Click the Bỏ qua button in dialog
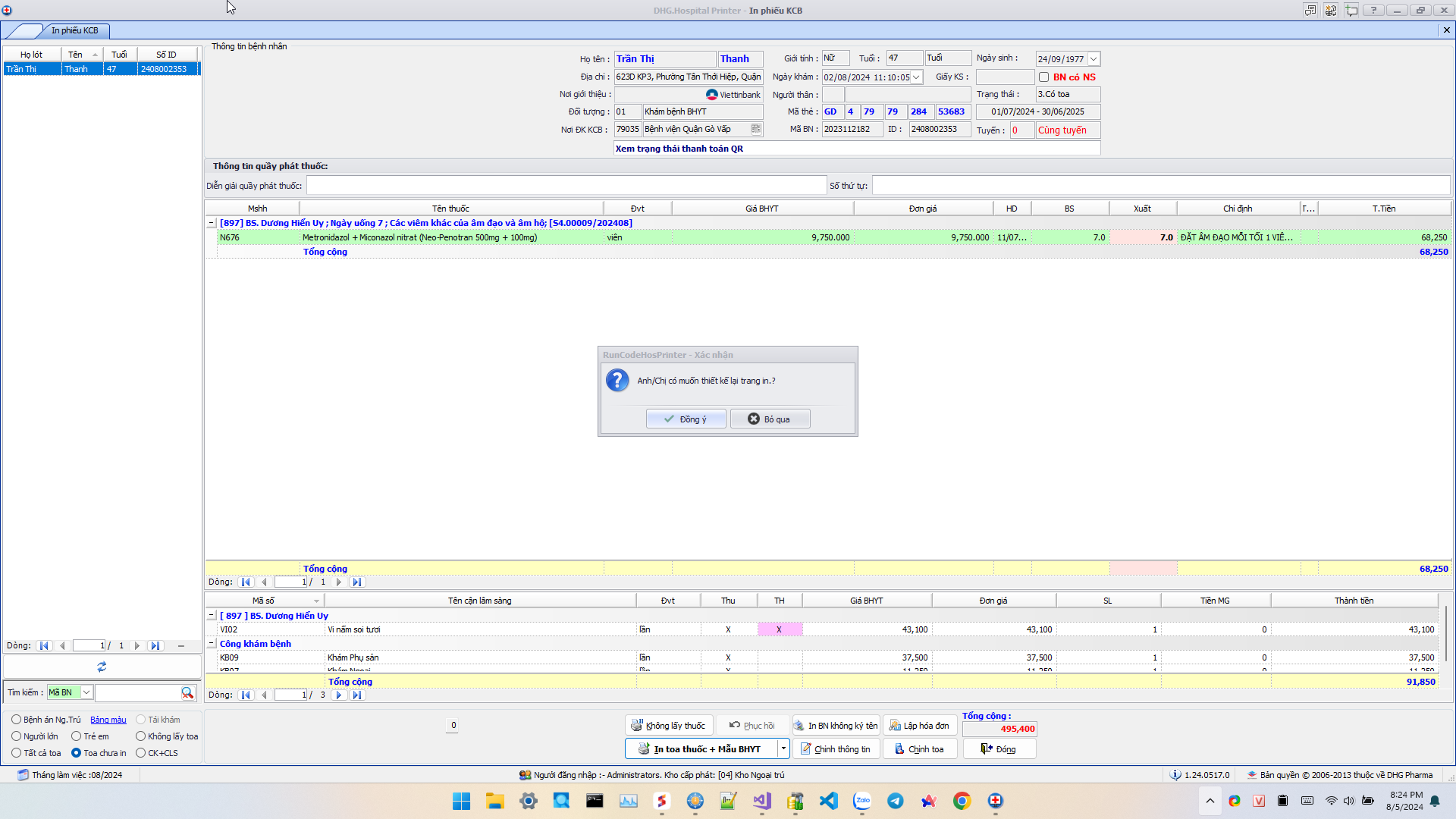The image size is (1456, 819). coord(770,419)
